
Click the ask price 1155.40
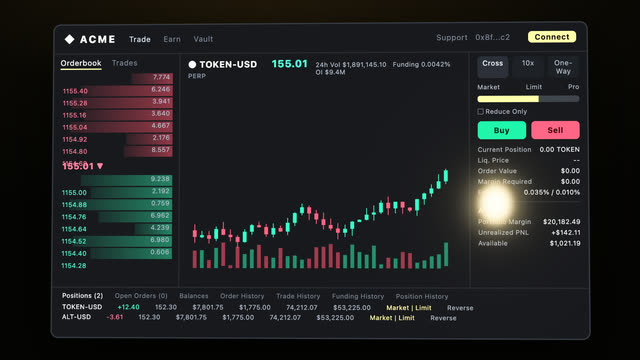pyautogui.click(x=75, y=91)
